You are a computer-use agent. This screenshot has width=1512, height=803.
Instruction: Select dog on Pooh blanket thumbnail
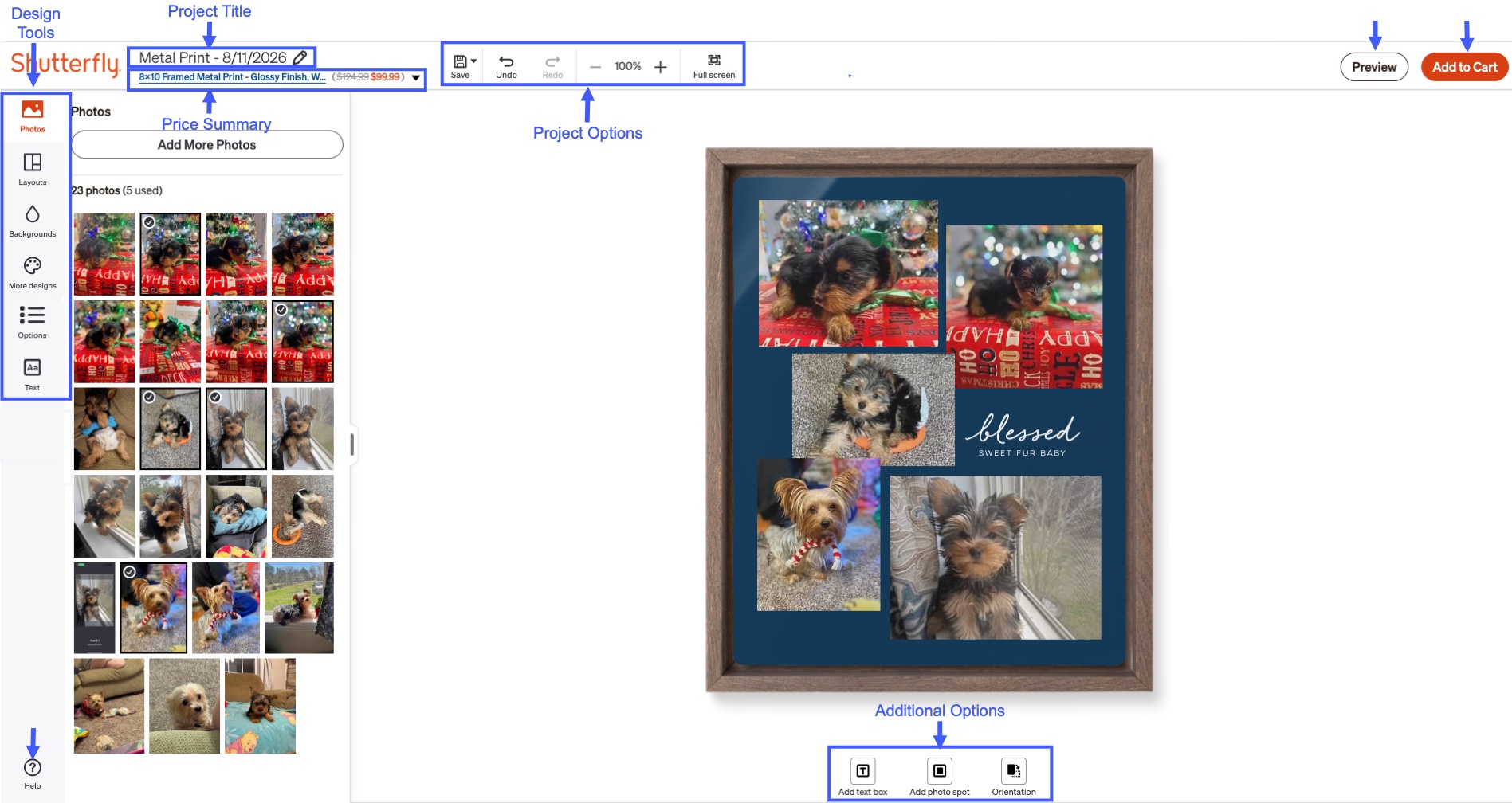click(260, 706)
